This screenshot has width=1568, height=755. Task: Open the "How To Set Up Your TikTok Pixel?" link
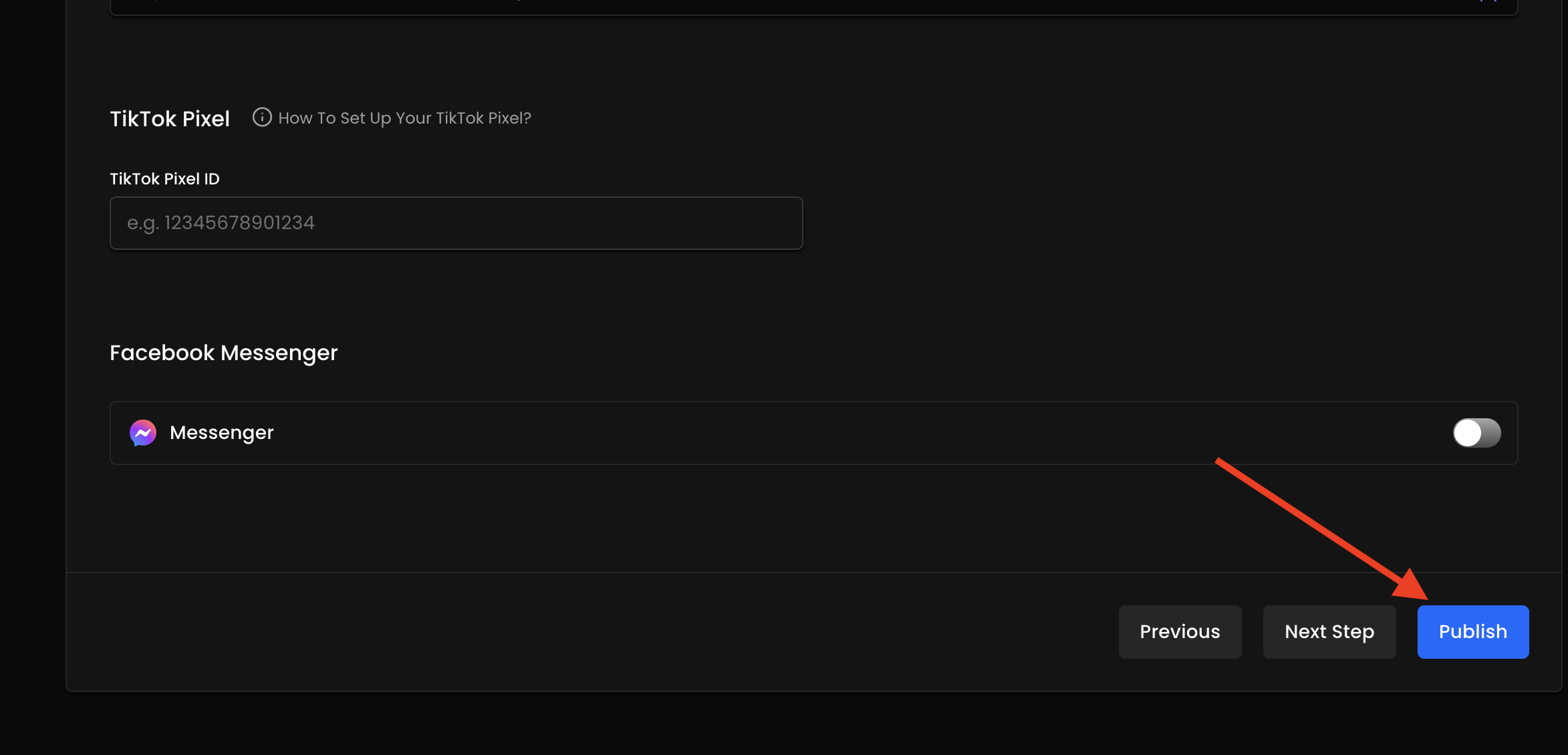[404, 118]
